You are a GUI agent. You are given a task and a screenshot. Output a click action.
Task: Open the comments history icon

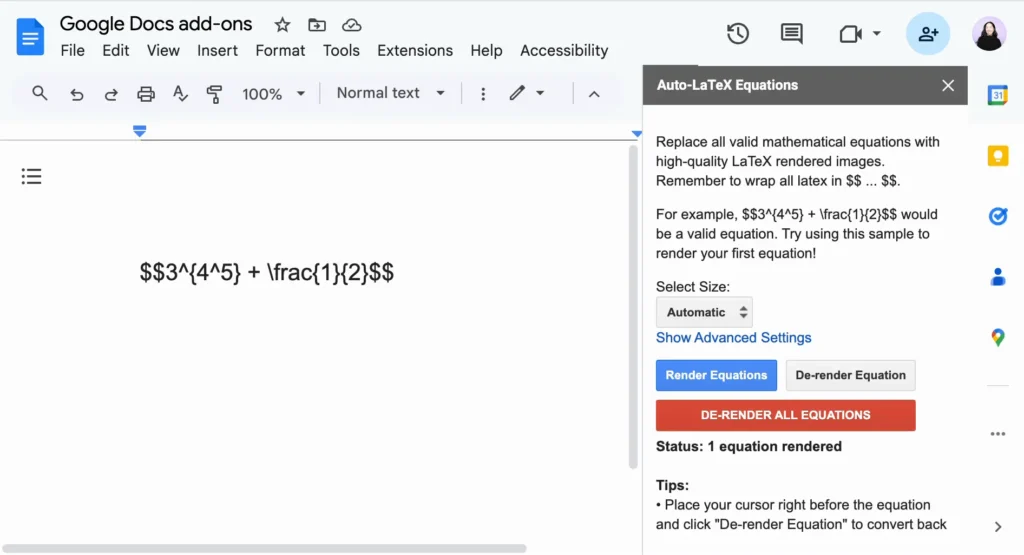tap(792, 33)
